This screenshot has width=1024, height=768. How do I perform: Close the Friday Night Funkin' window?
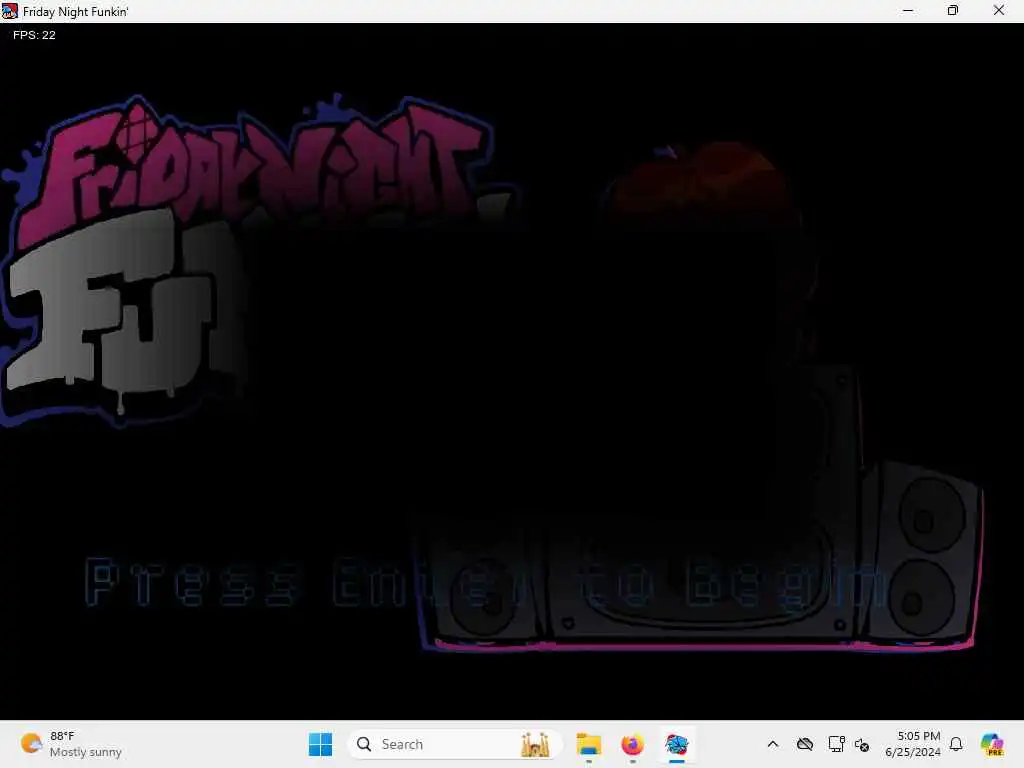click(x=999, y=10)
